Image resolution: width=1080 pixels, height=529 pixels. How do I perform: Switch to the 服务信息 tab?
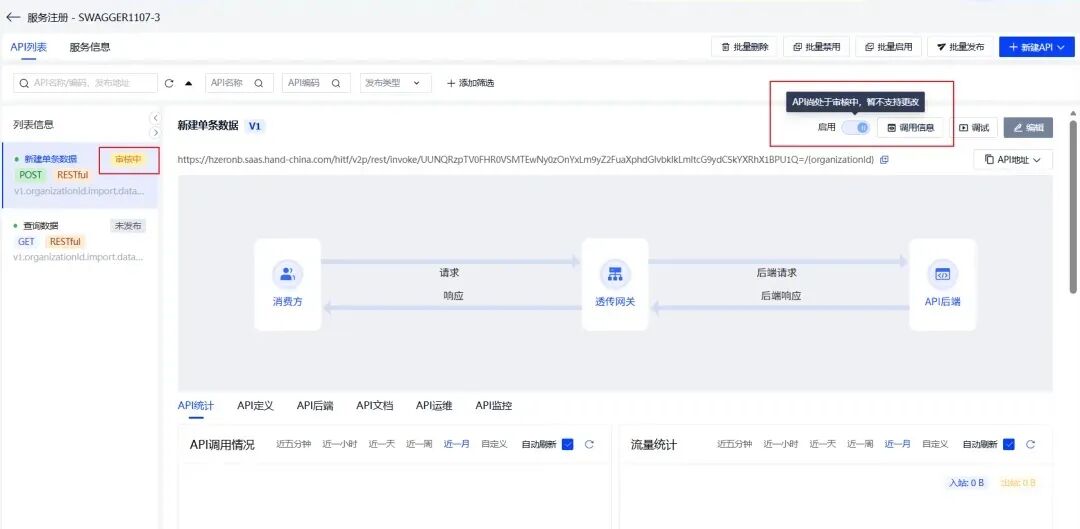90,47
